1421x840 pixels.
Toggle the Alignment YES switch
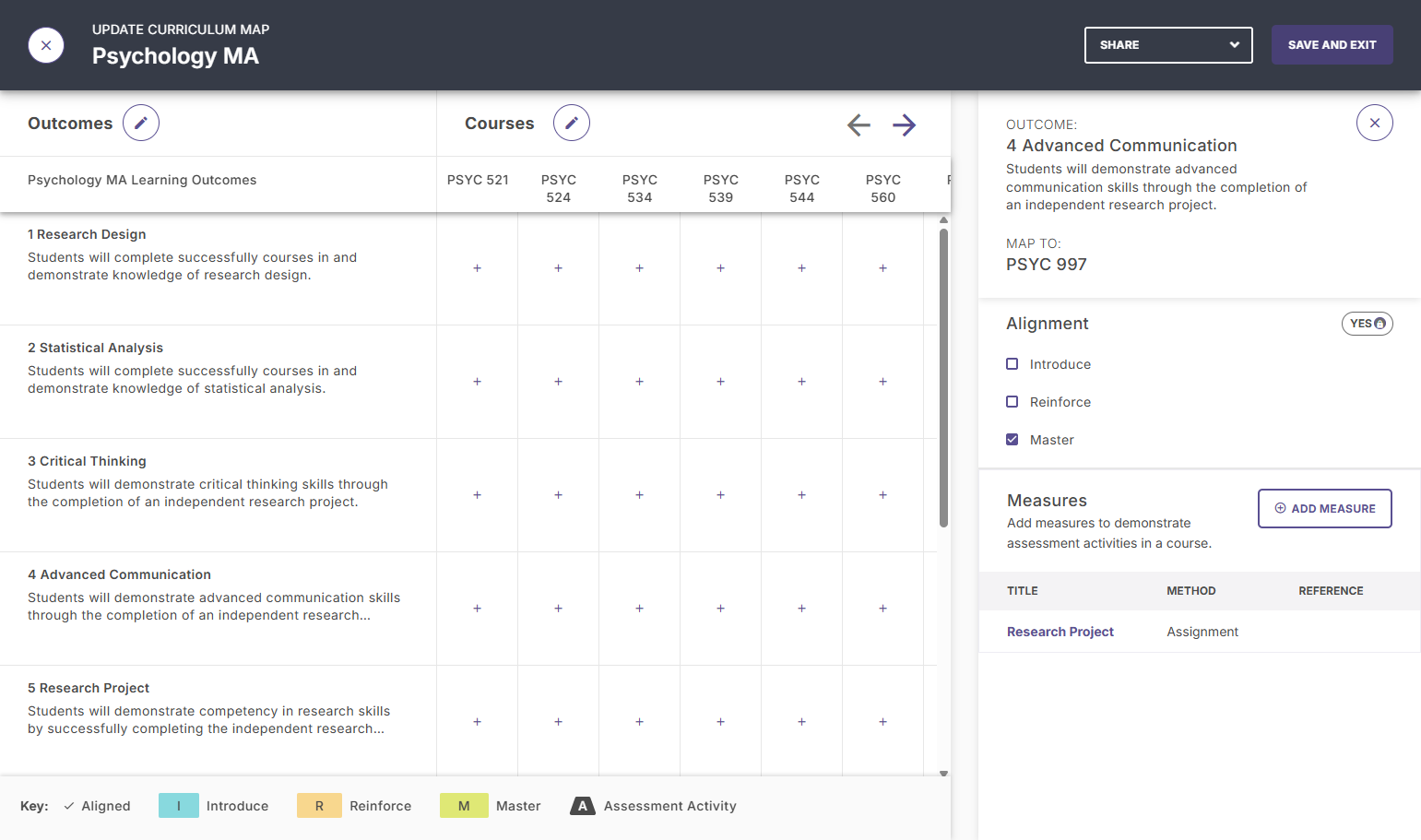1368,324
